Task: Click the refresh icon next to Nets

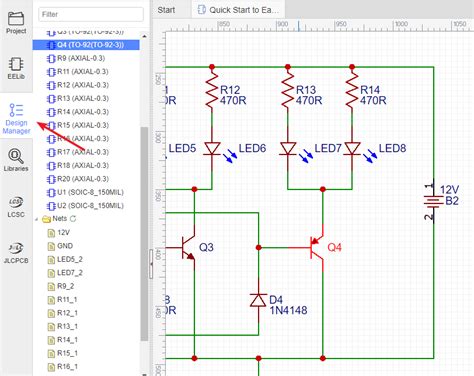Action: click(73, 219)
